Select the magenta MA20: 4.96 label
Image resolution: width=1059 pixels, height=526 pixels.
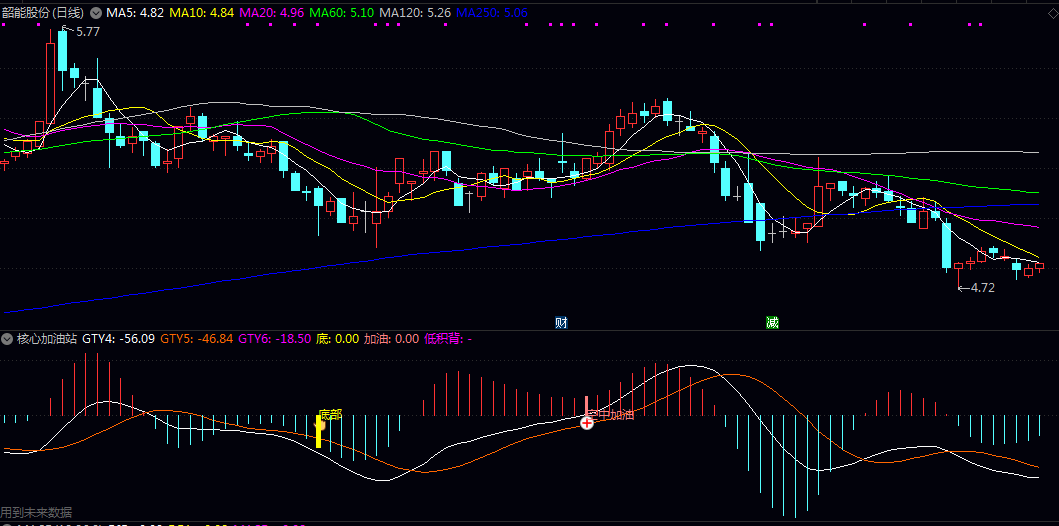(272, 13)
